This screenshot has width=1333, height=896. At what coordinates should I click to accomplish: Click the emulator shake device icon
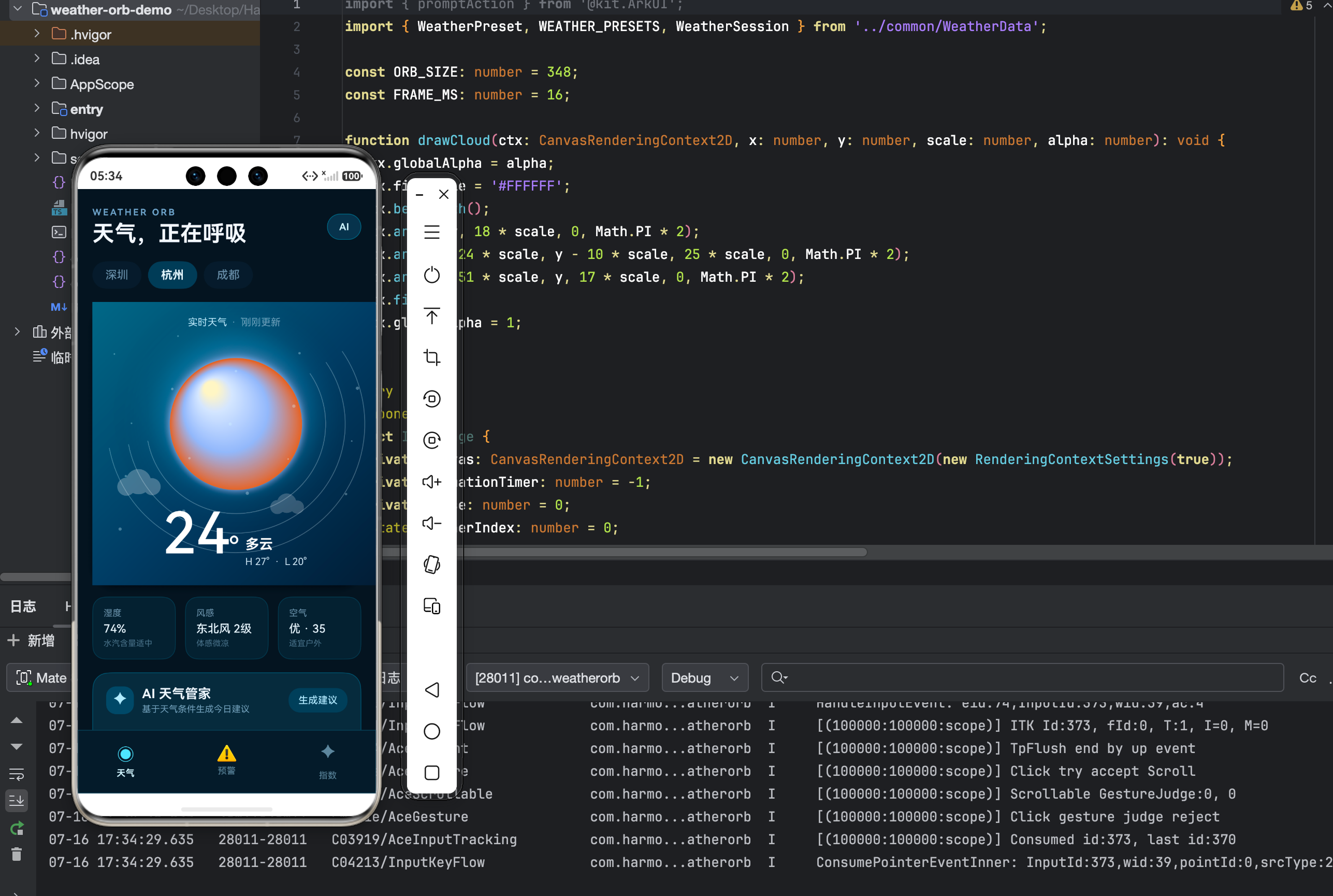point(432,565)
